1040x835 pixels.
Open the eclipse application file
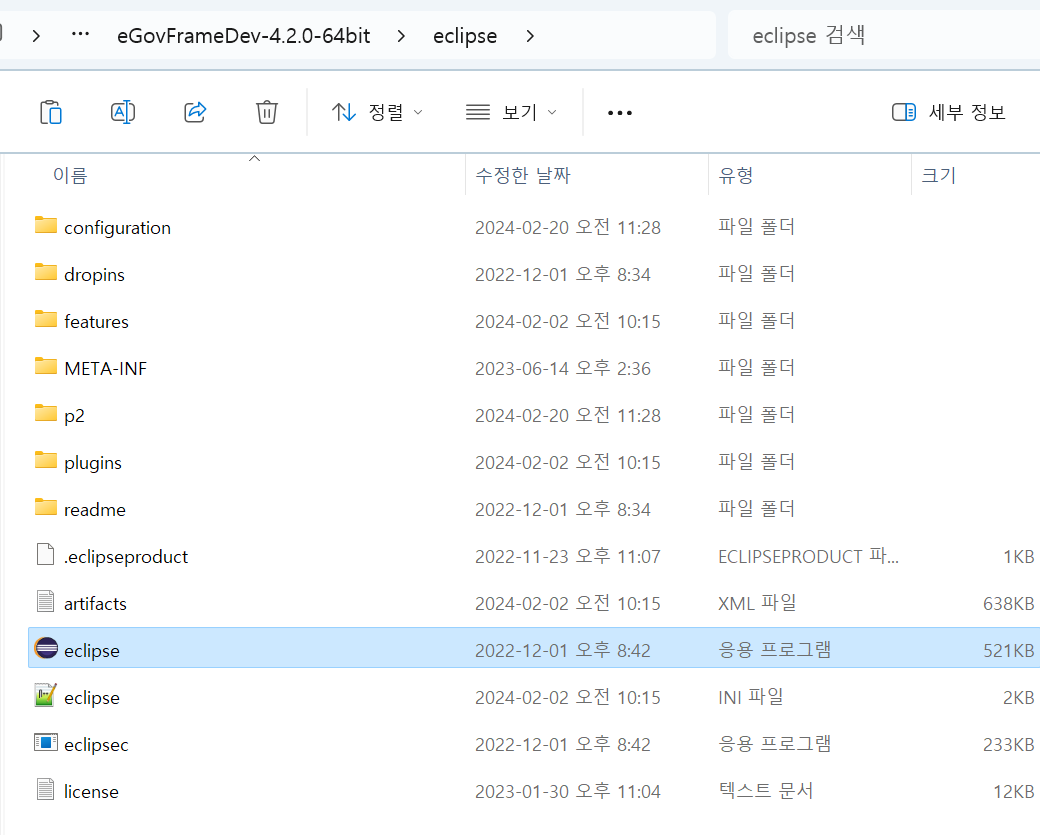(x=91, y=650)
